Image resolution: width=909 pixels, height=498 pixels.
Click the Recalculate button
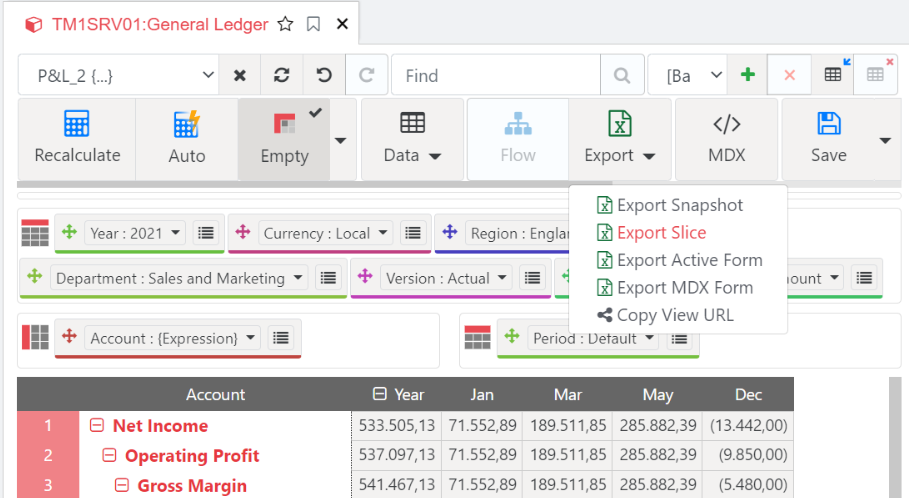pyautogui.click(x=77, y=139)
